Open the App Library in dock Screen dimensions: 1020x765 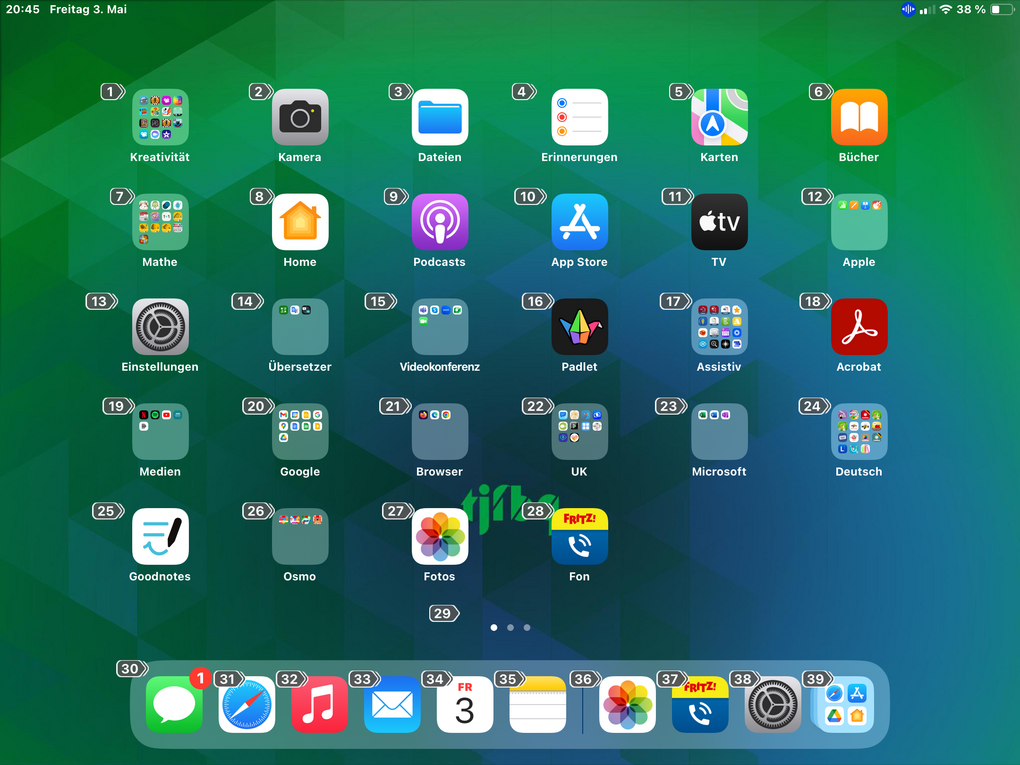coord(846,705)
